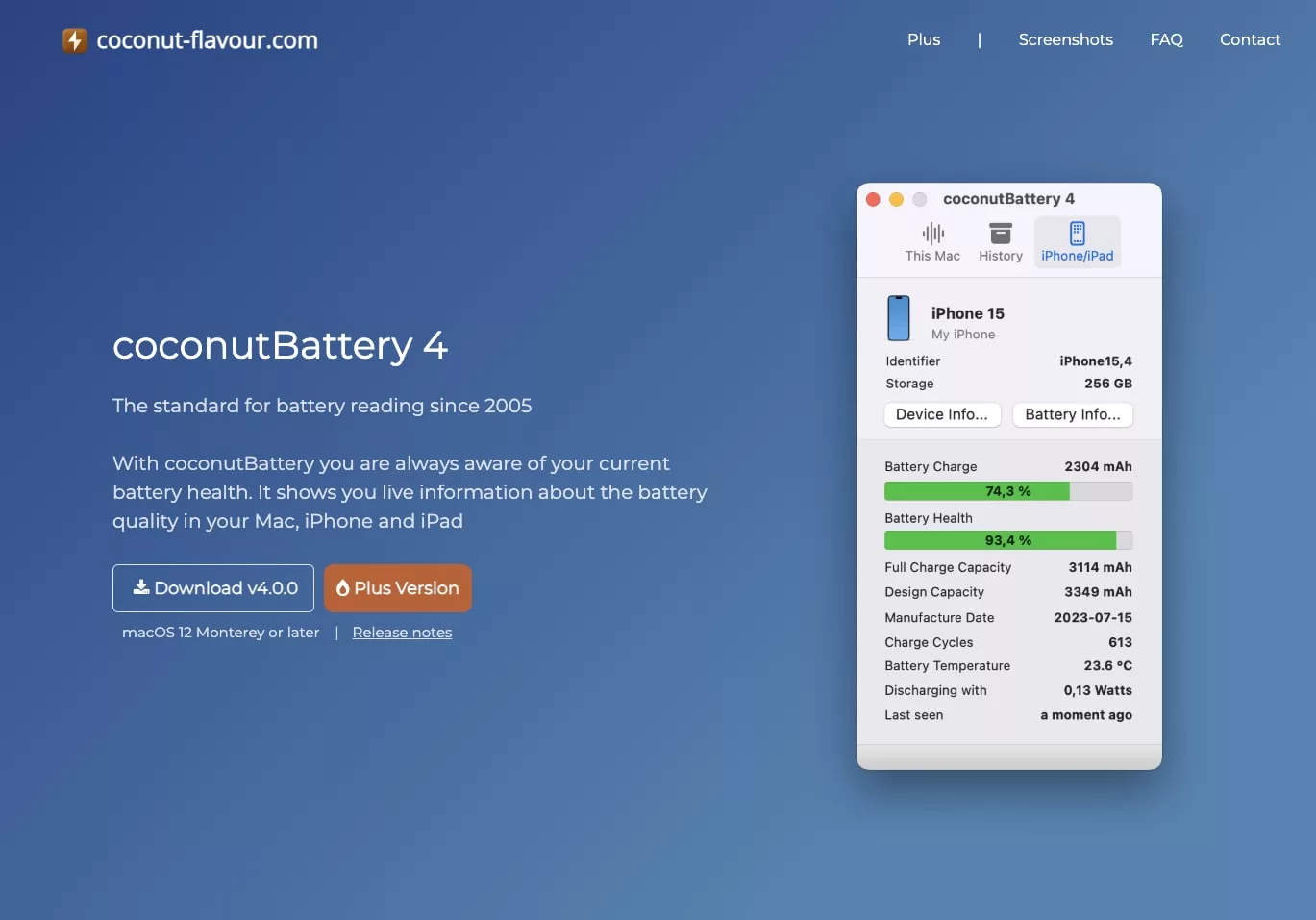Click the 256 GB storage value

[1108, 384]
